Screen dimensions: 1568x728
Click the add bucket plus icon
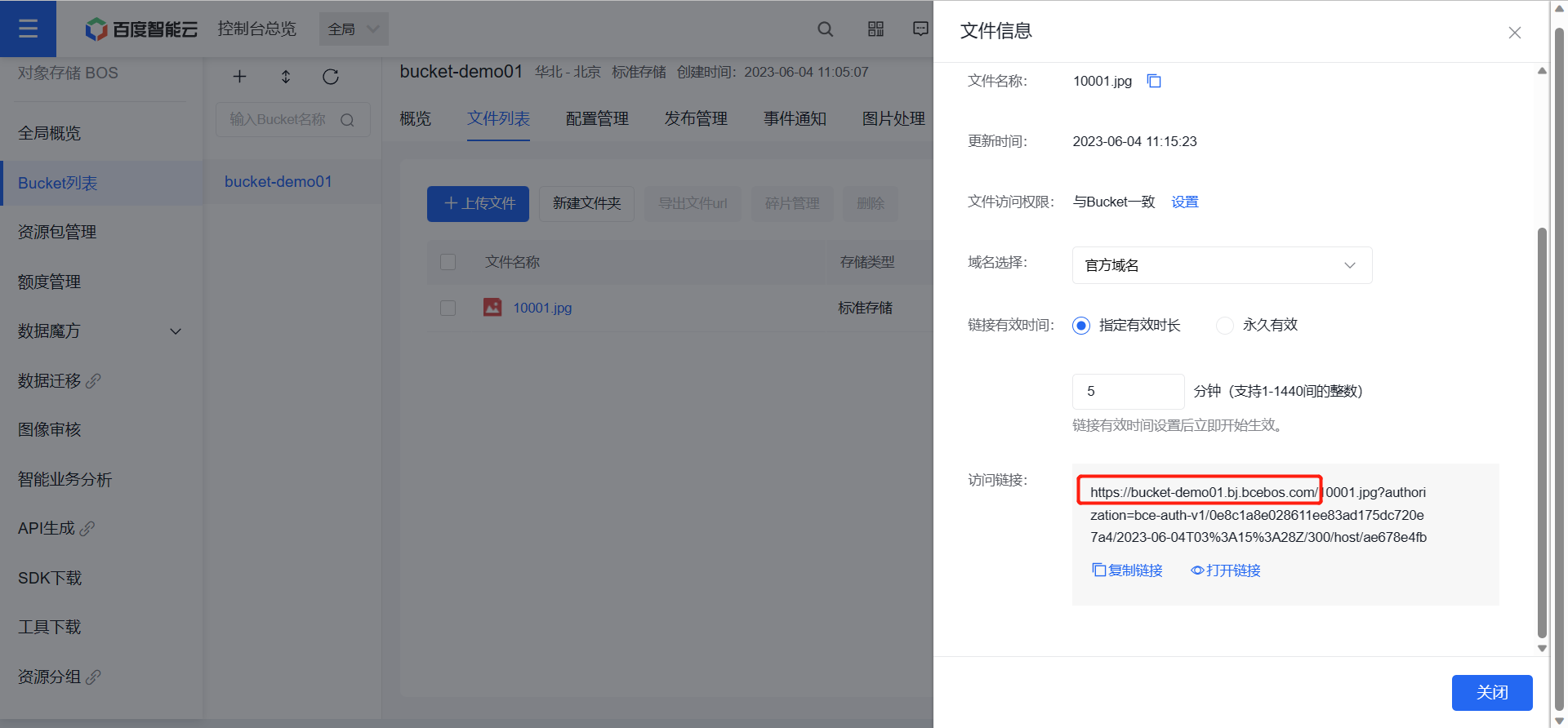[239, 77]
